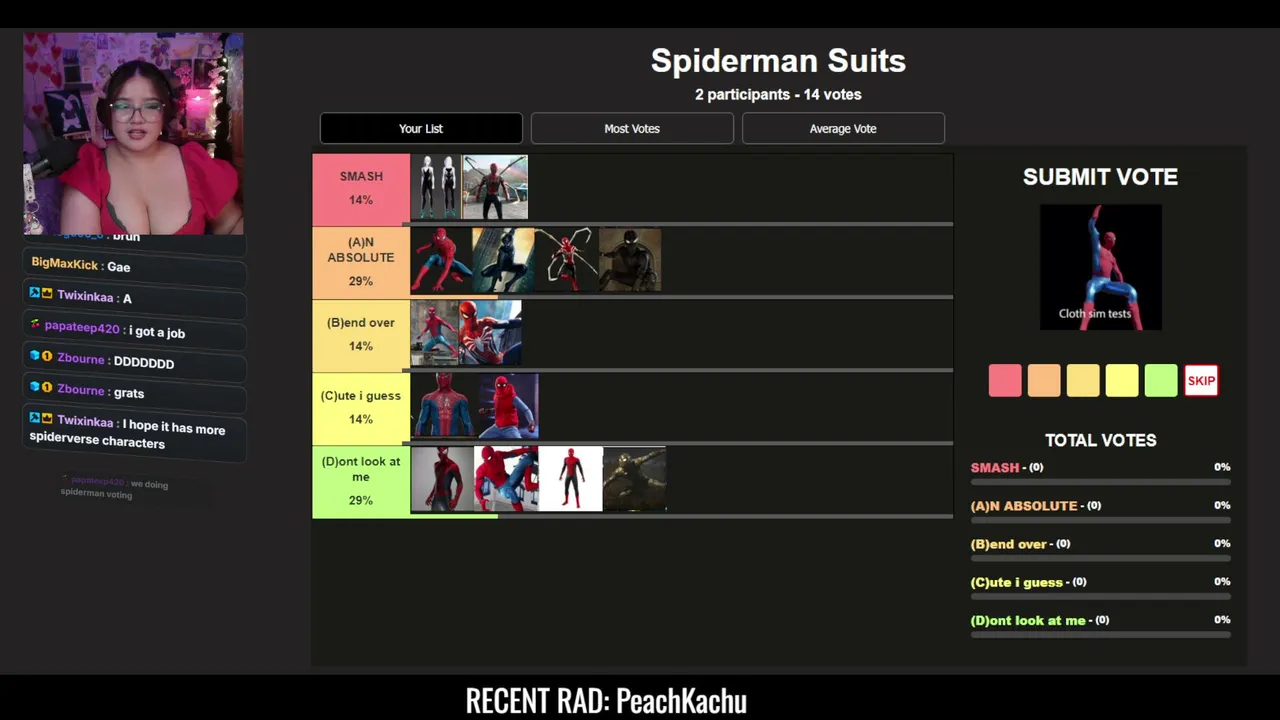This screenshot has width=1280, height=720.
Task: Select Twixinkaa's chat message A
Action: tap(136, 297)
